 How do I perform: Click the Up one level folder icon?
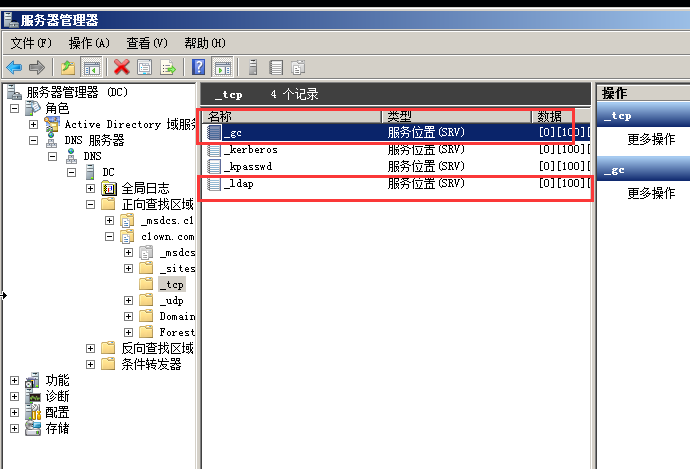pos(67,67)
